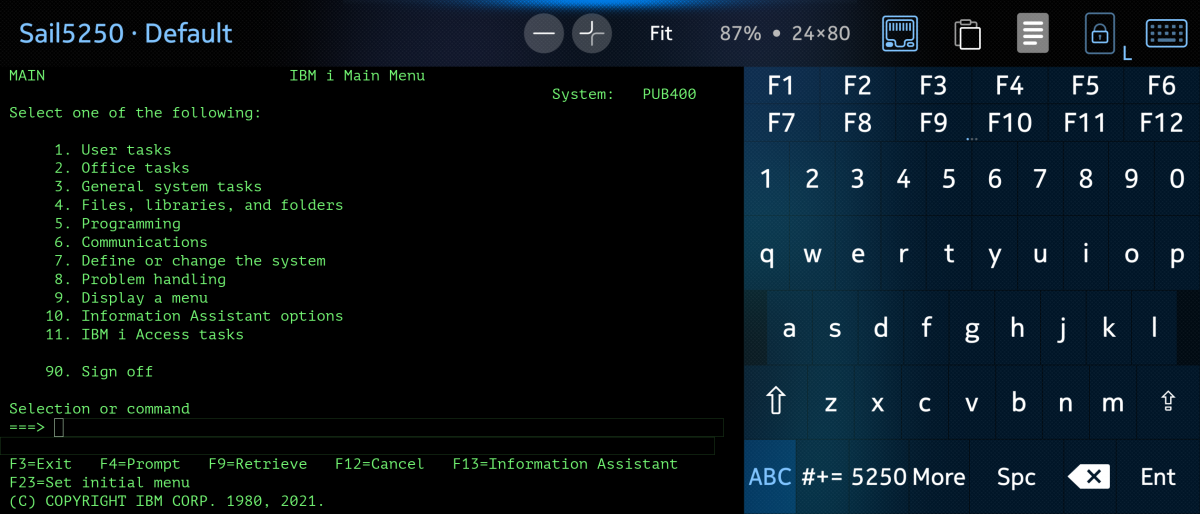Viewport: 1200px width, 514px height.
Task: Open the document lines menu icon
Action: [1033, 33]
